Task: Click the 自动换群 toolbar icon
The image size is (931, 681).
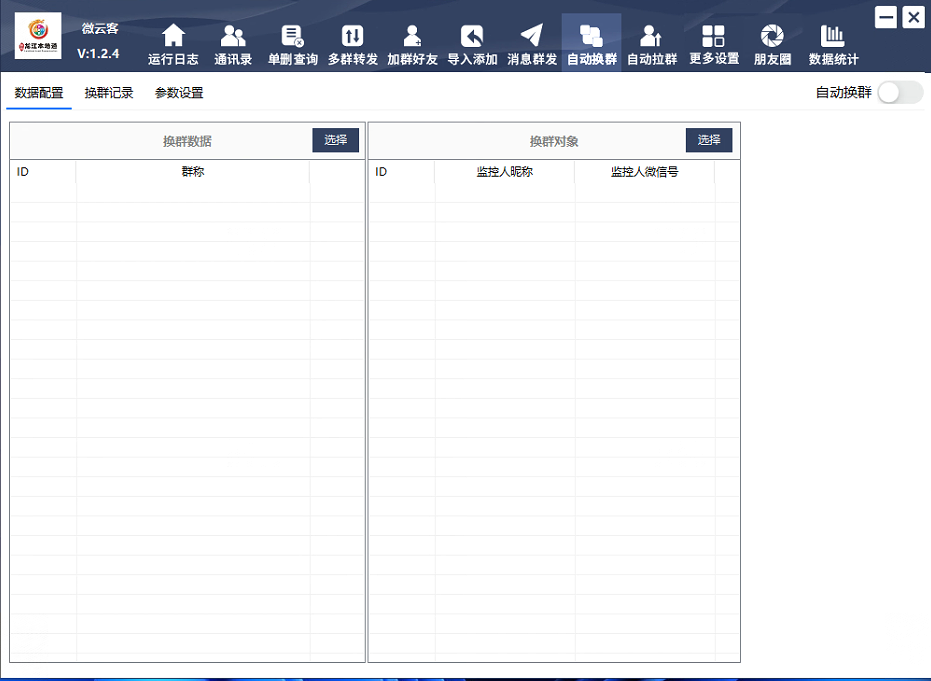Action: click(591, 38)
